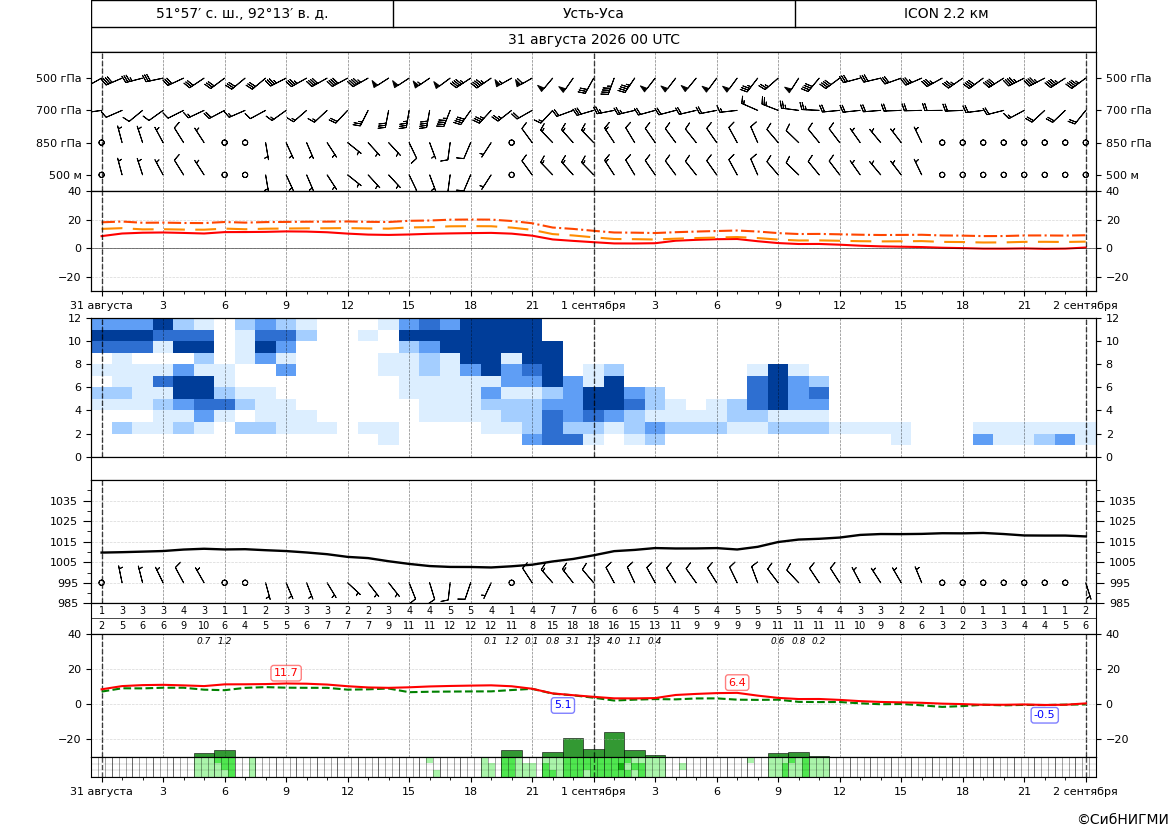
Task: Click the 700 гПа label on right axis
Action: click(x=1128, y=110)
